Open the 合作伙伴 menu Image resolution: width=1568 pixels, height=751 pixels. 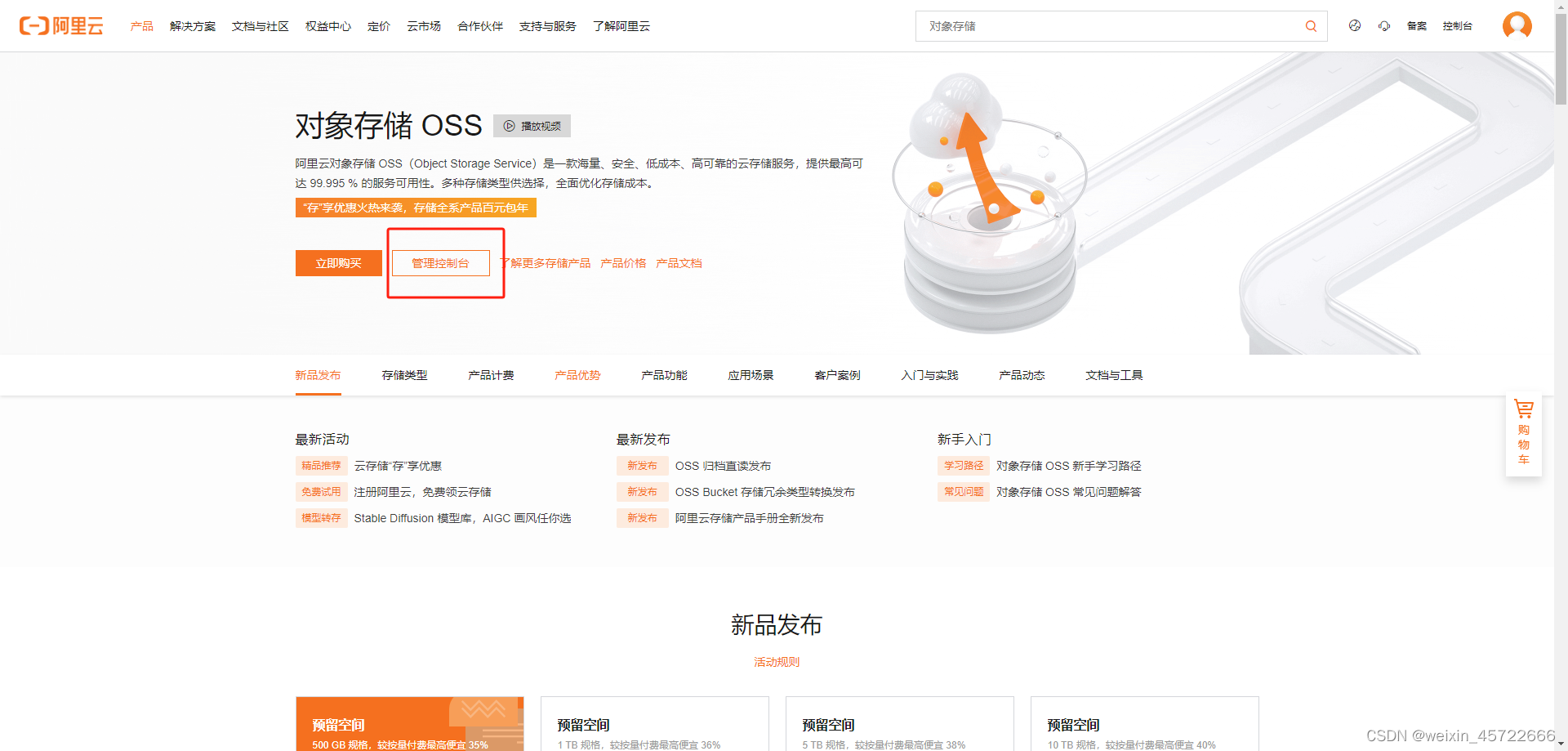(480, 26)
